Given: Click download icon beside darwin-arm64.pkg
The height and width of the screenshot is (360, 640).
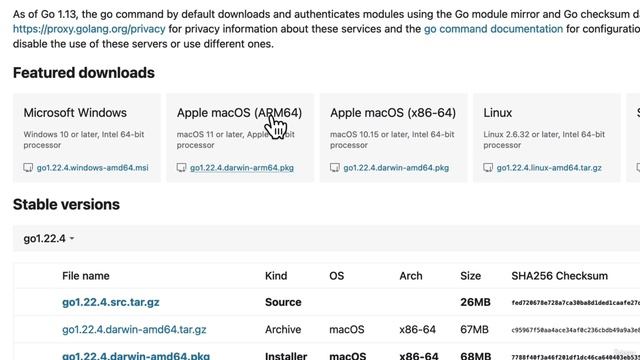Looking at the screenshot, I should coord(181,168).
